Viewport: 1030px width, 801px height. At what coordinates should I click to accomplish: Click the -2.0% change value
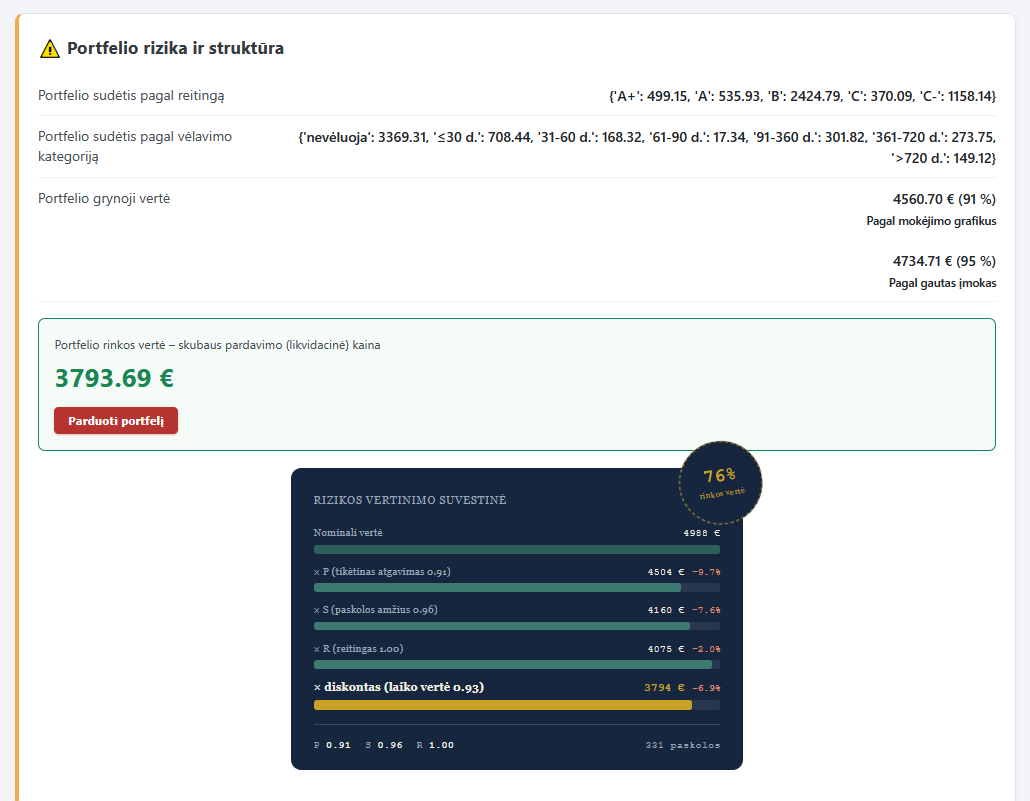706,649
